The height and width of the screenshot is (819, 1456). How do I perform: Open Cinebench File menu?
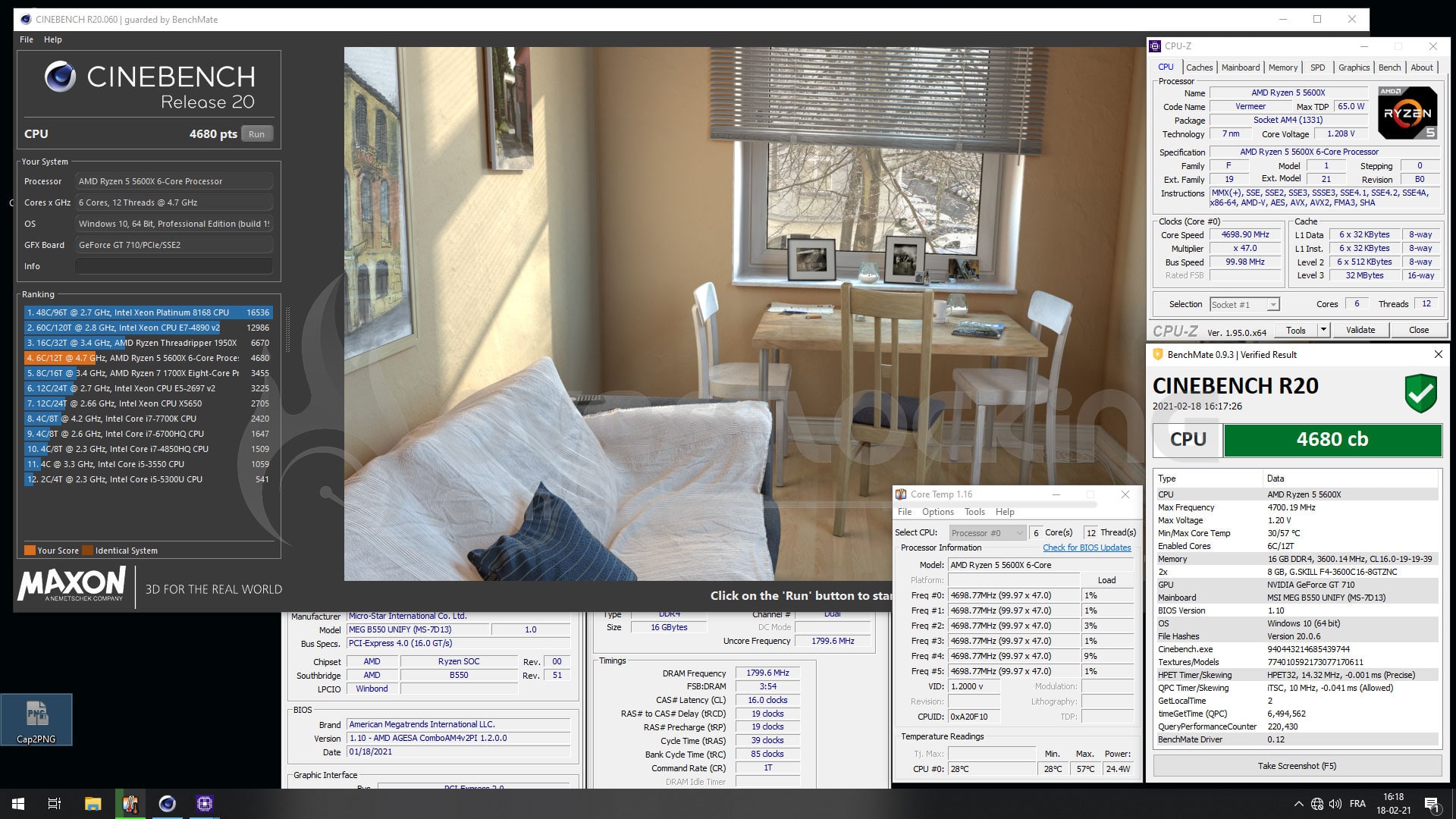pyautogui.click(x=27, y=39)
